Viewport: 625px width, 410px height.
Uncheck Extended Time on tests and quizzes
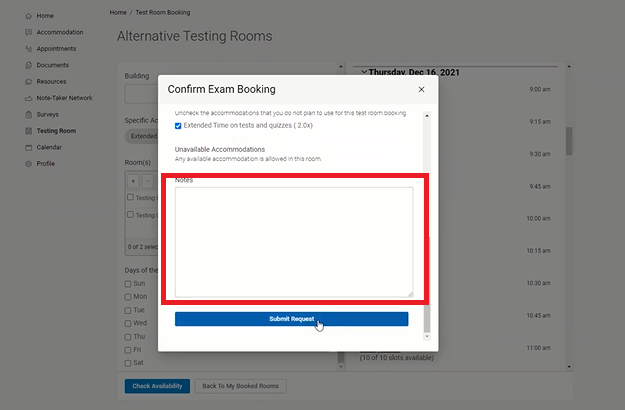(178, 126)
